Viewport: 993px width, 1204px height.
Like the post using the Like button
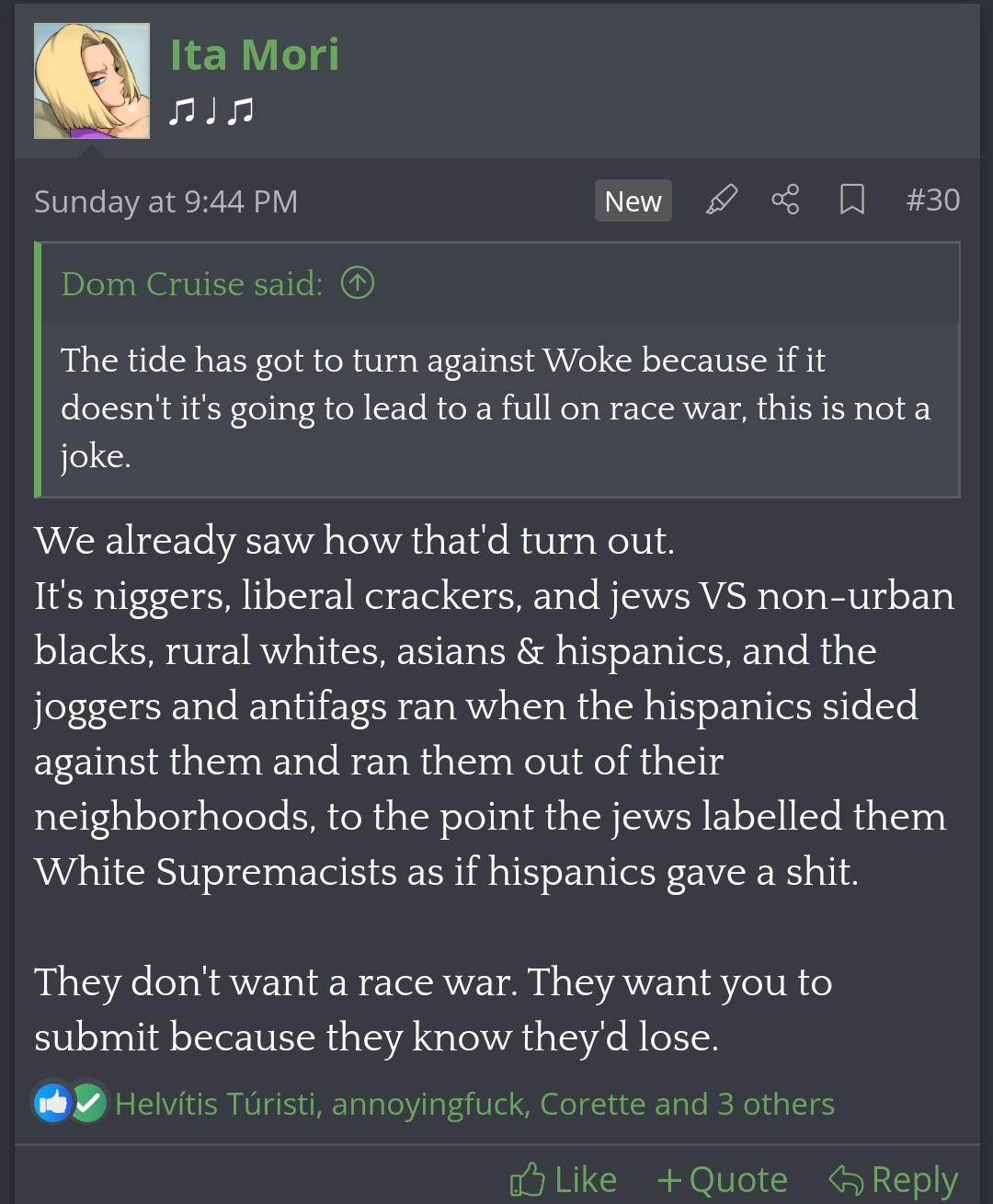(x=563, y=1179)
